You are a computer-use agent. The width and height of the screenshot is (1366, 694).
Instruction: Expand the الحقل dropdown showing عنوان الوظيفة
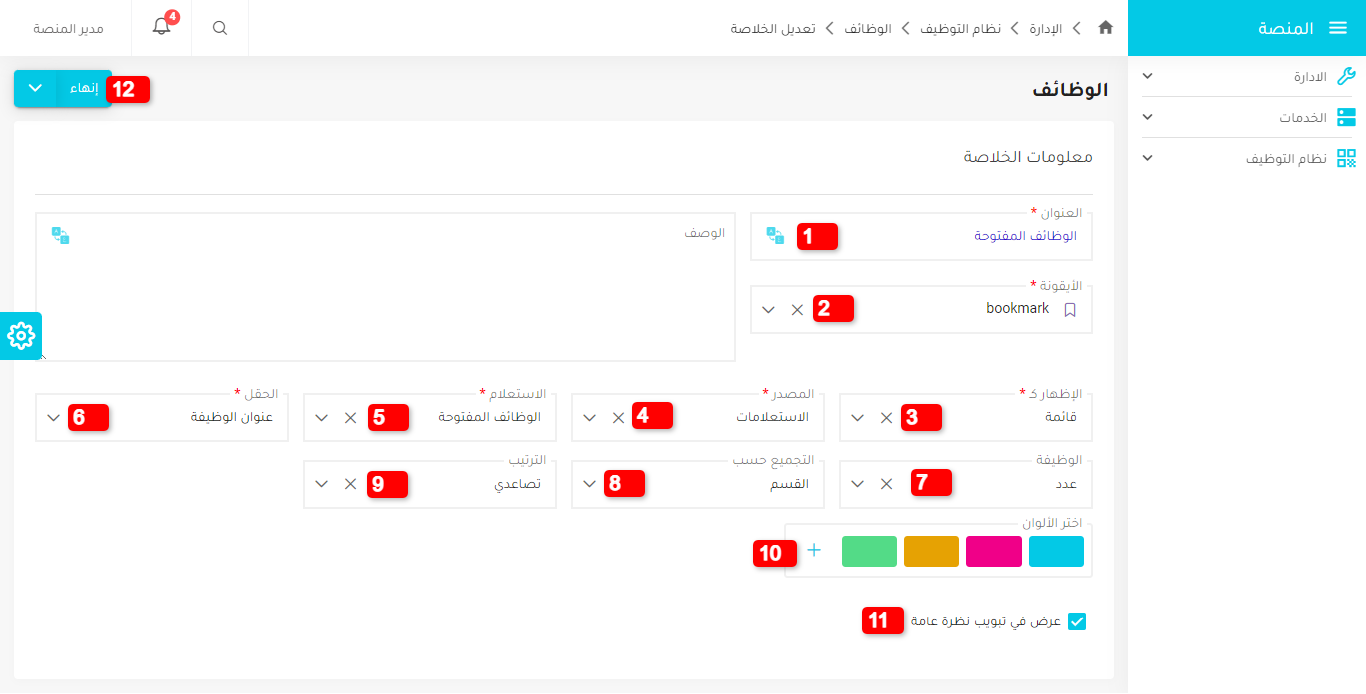click(x=54, y=417)
